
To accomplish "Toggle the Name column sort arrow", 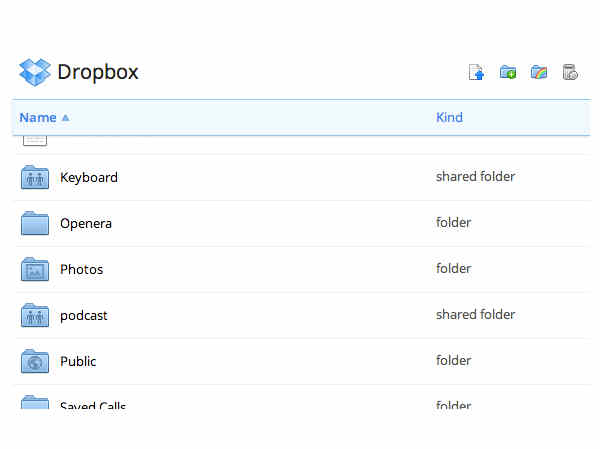I will pos(65,118).
